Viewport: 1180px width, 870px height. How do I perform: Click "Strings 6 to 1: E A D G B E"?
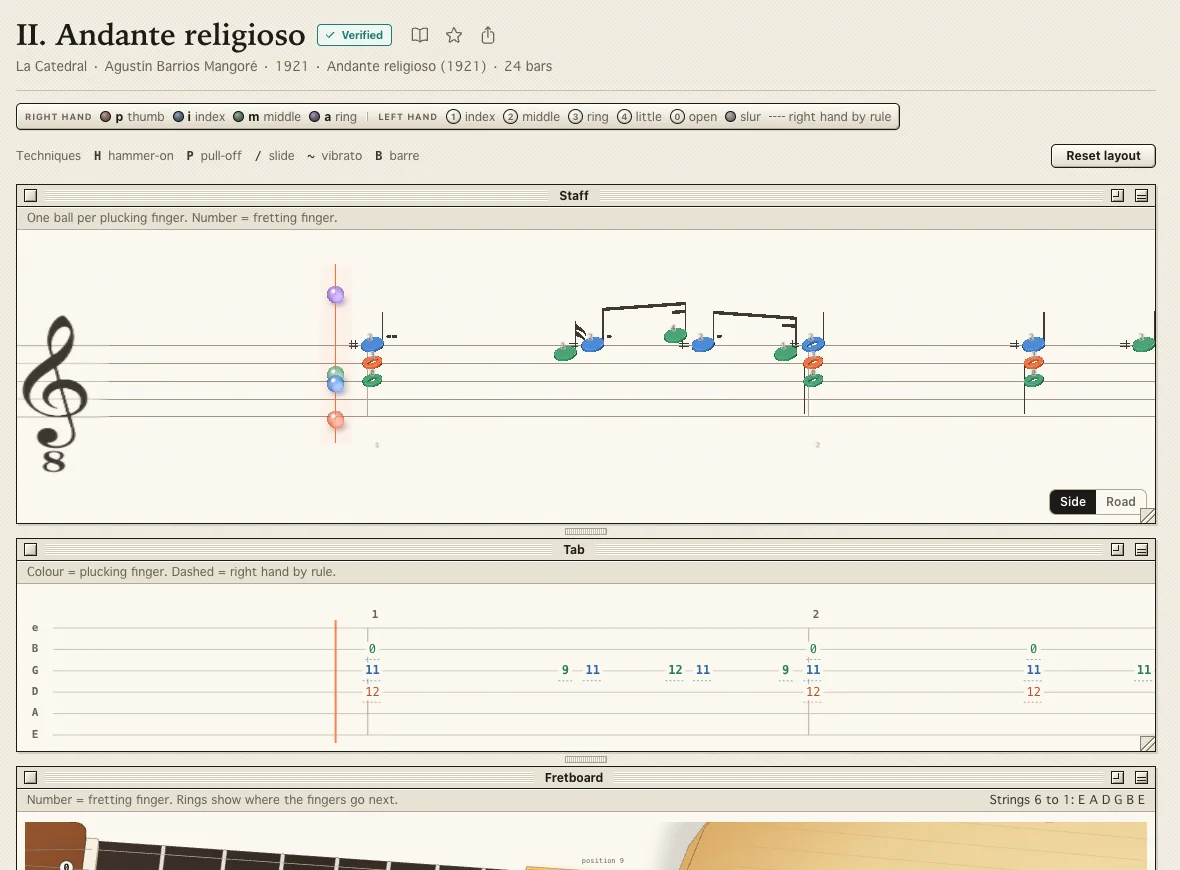click(1067, 799)
